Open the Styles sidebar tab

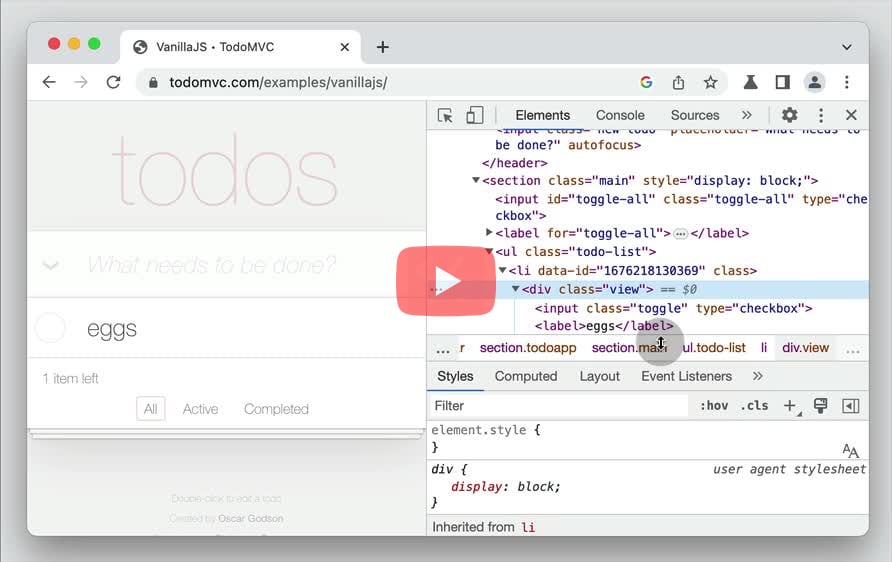[455, 377]
